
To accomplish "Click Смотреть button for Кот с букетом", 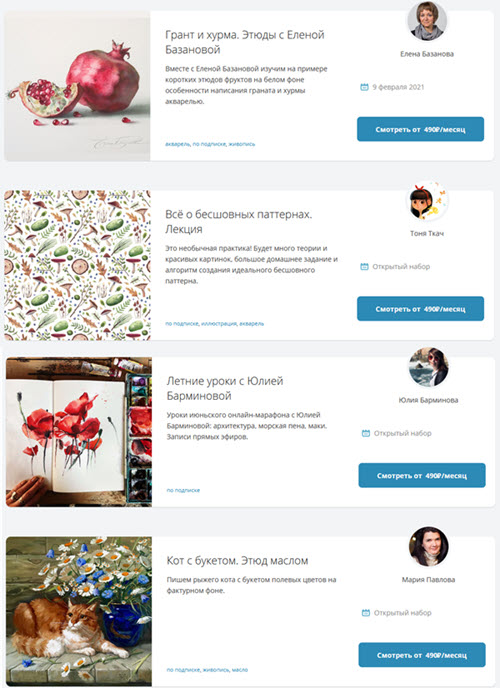I will 422,655.
